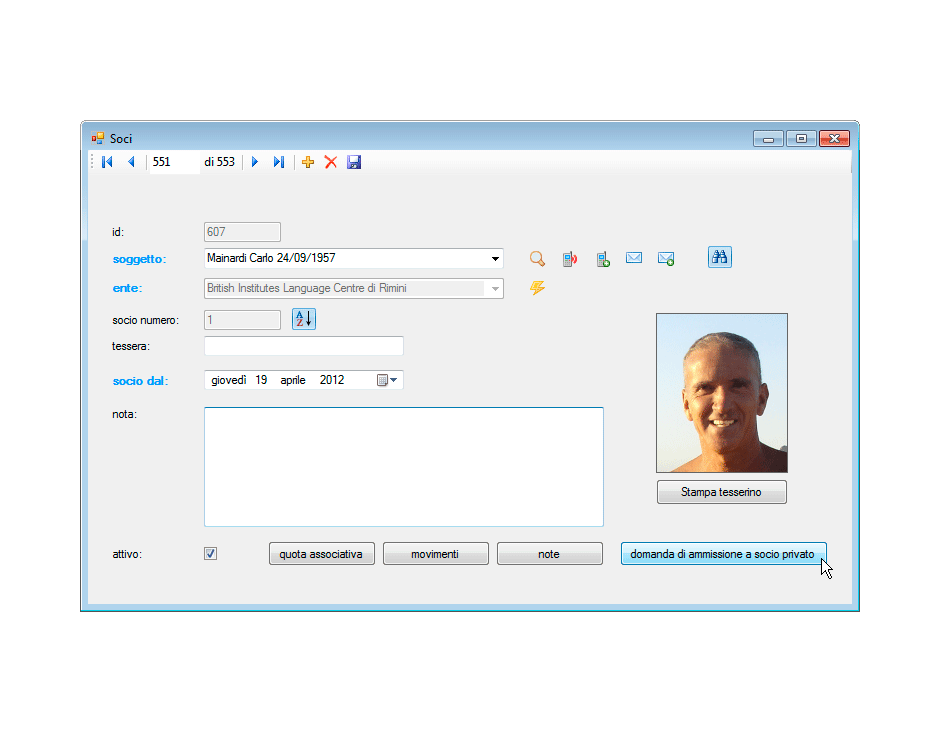Select the day 19 in date field

[x=261, y=380]
